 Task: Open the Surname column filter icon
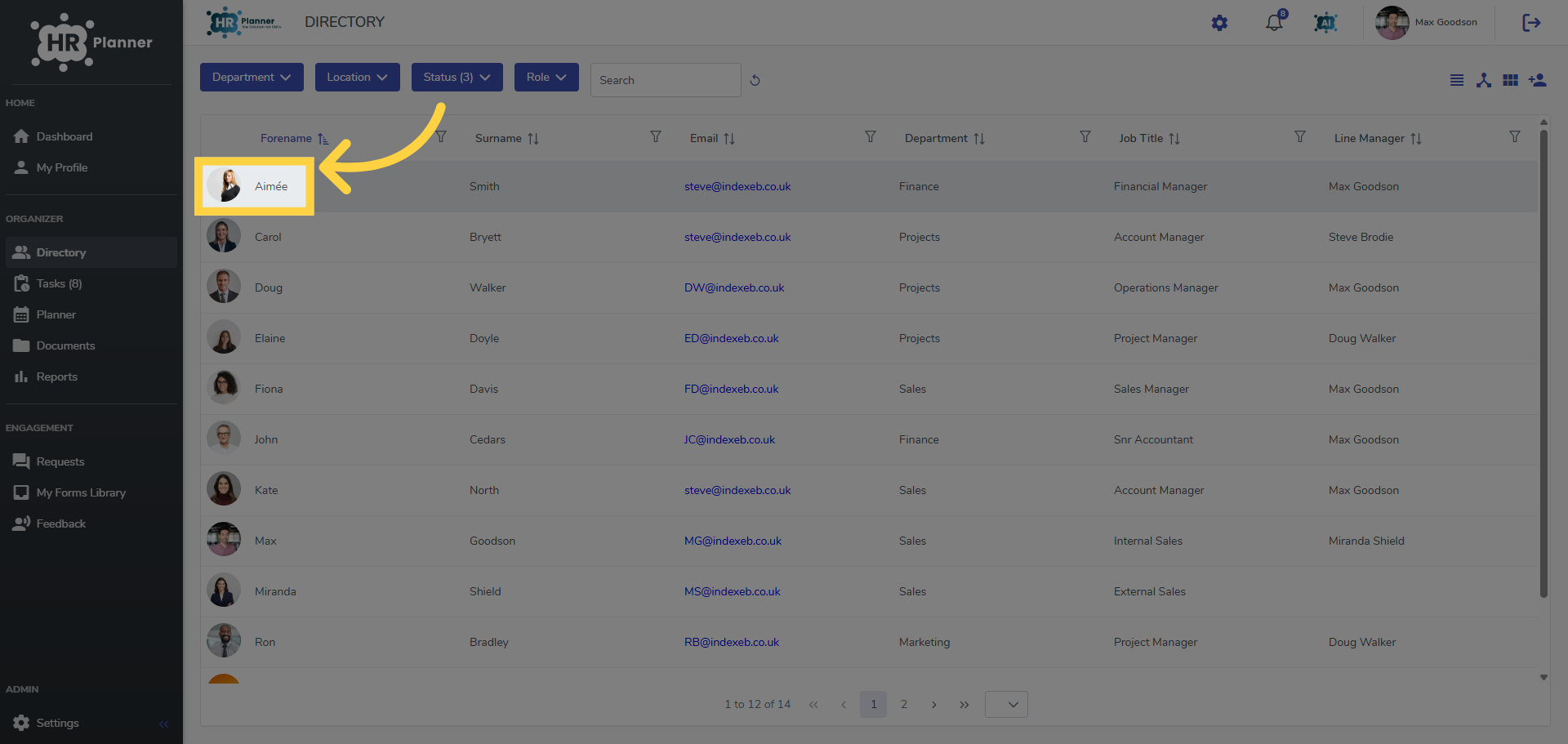[656, 136]
